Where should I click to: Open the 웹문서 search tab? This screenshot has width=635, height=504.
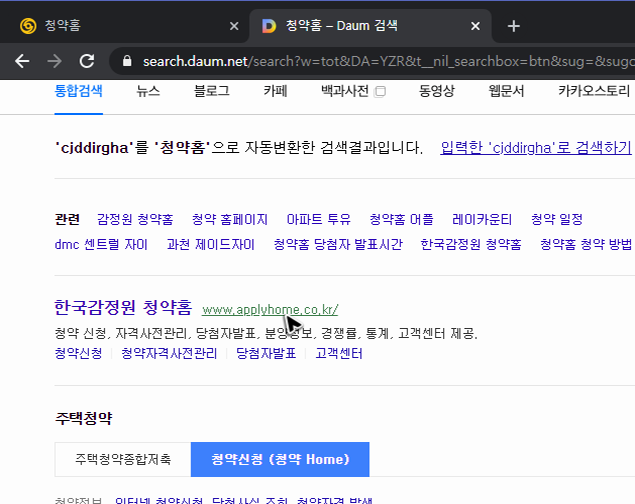click(506, 91)
